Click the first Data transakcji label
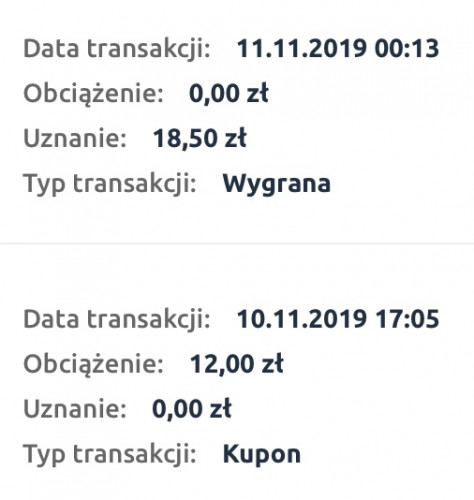 click(x=117, y=49)
